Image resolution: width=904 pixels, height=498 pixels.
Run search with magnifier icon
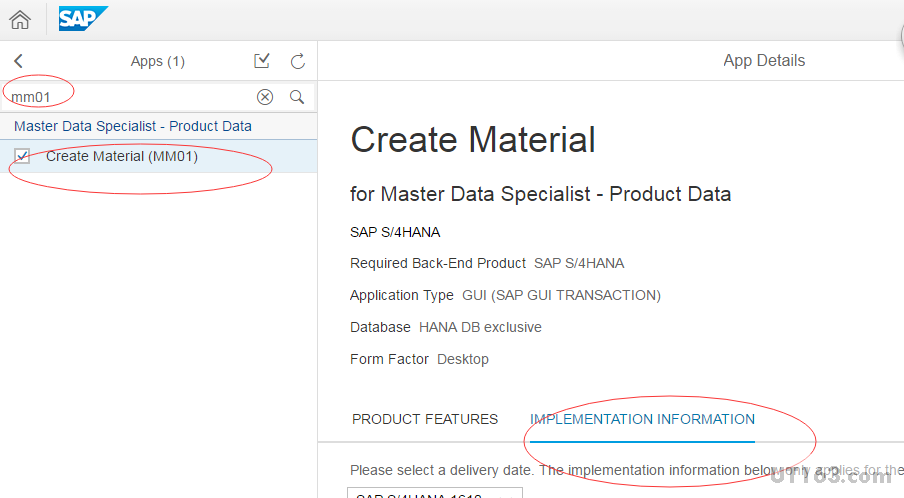(297, 97)
